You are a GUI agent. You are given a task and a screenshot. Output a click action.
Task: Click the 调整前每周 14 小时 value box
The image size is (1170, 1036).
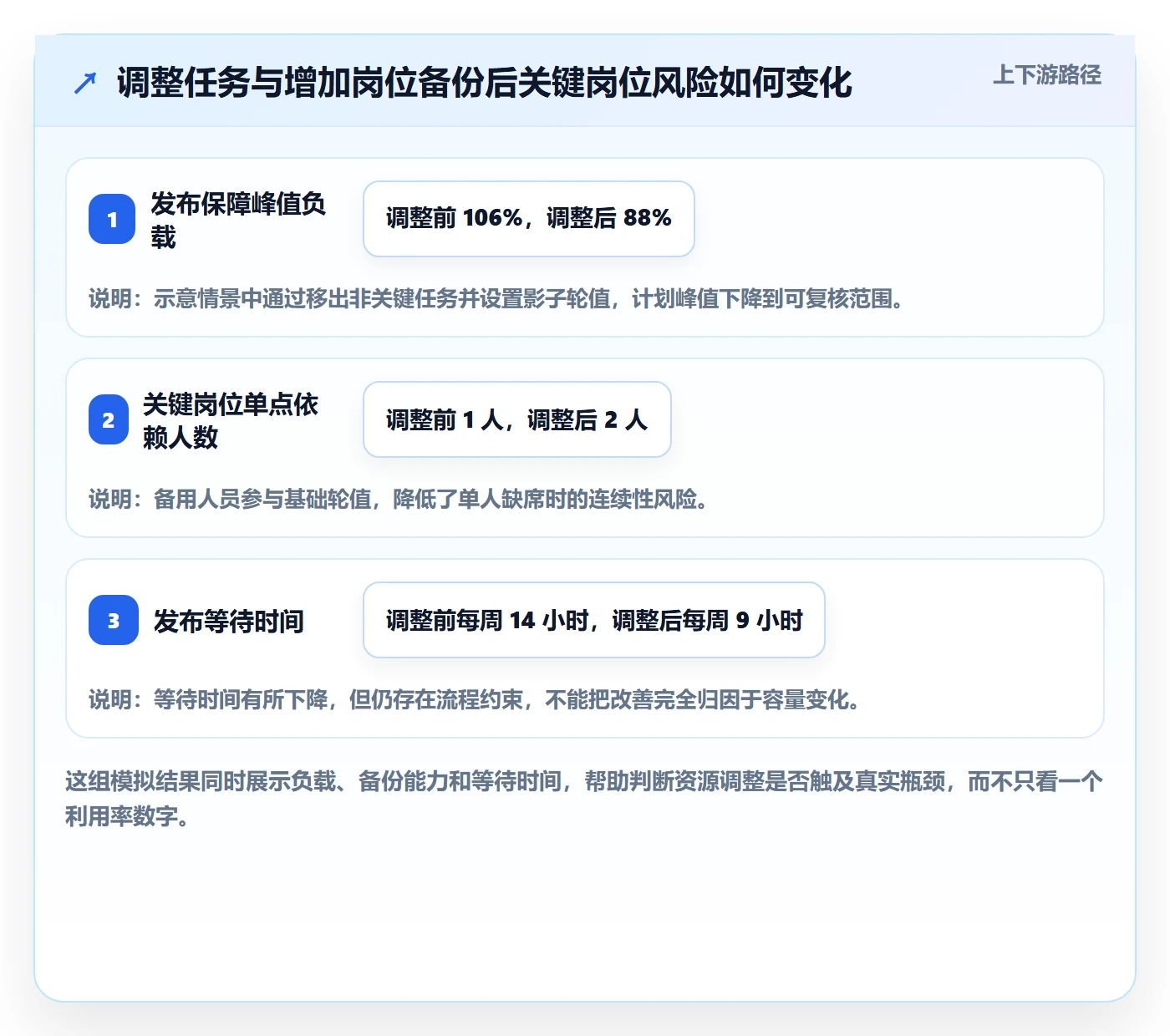click(x=594, y=620)
